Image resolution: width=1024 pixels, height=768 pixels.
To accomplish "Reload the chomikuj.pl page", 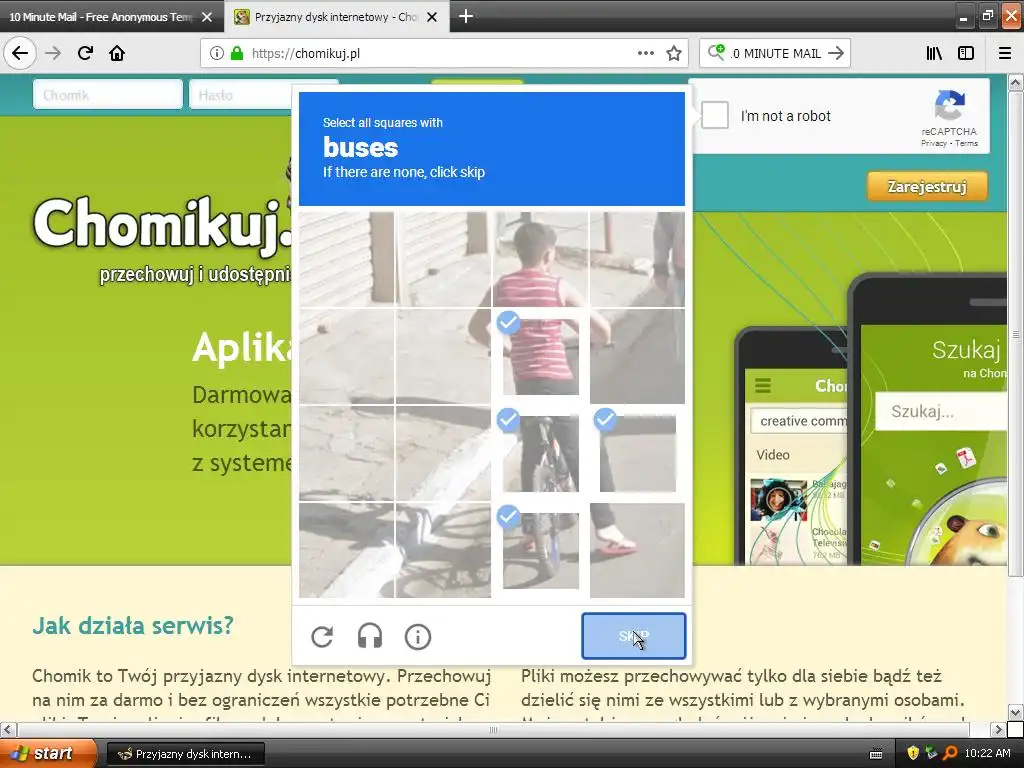I will (x=85, y=53).
